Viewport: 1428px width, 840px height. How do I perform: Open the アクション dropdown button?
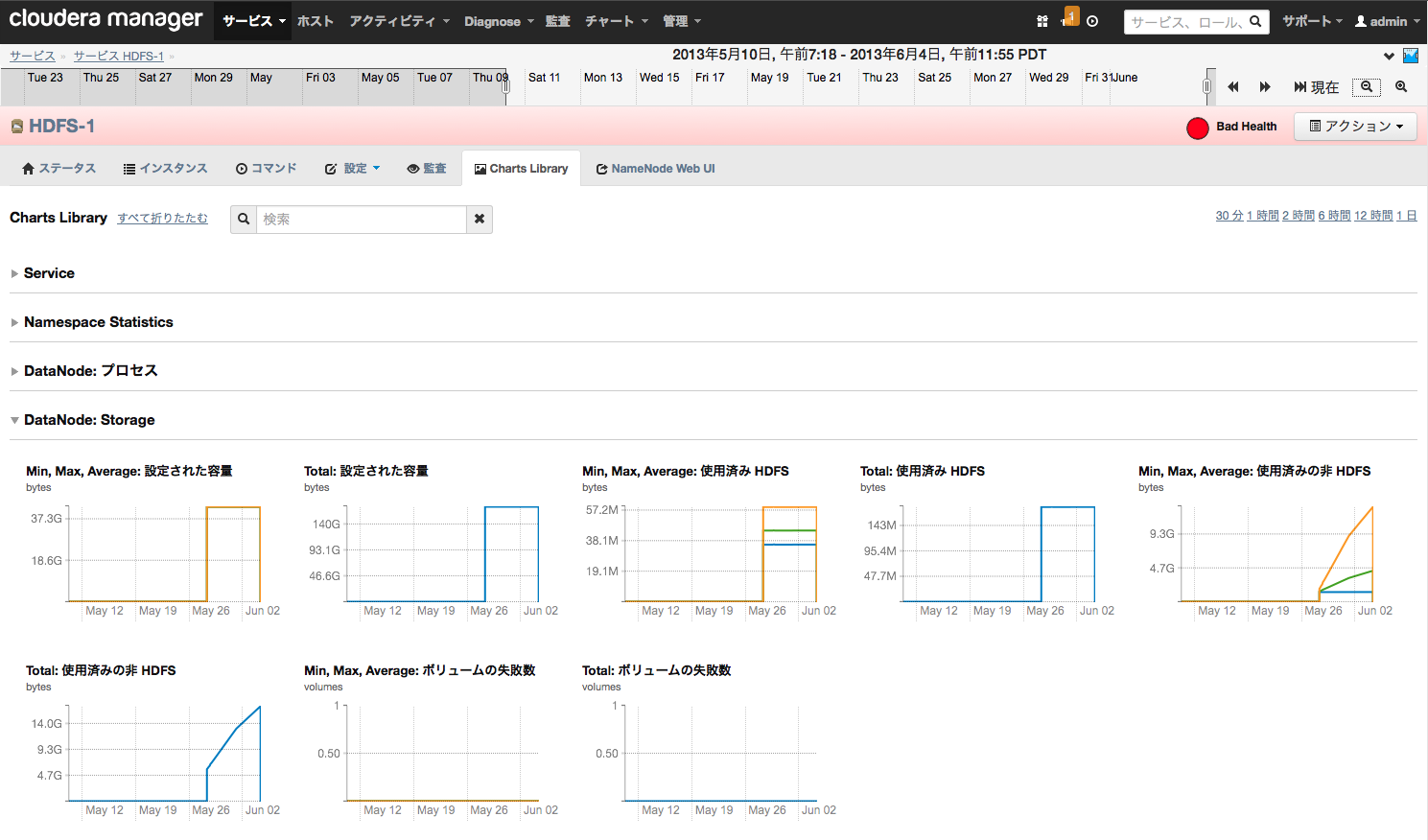1355,127
